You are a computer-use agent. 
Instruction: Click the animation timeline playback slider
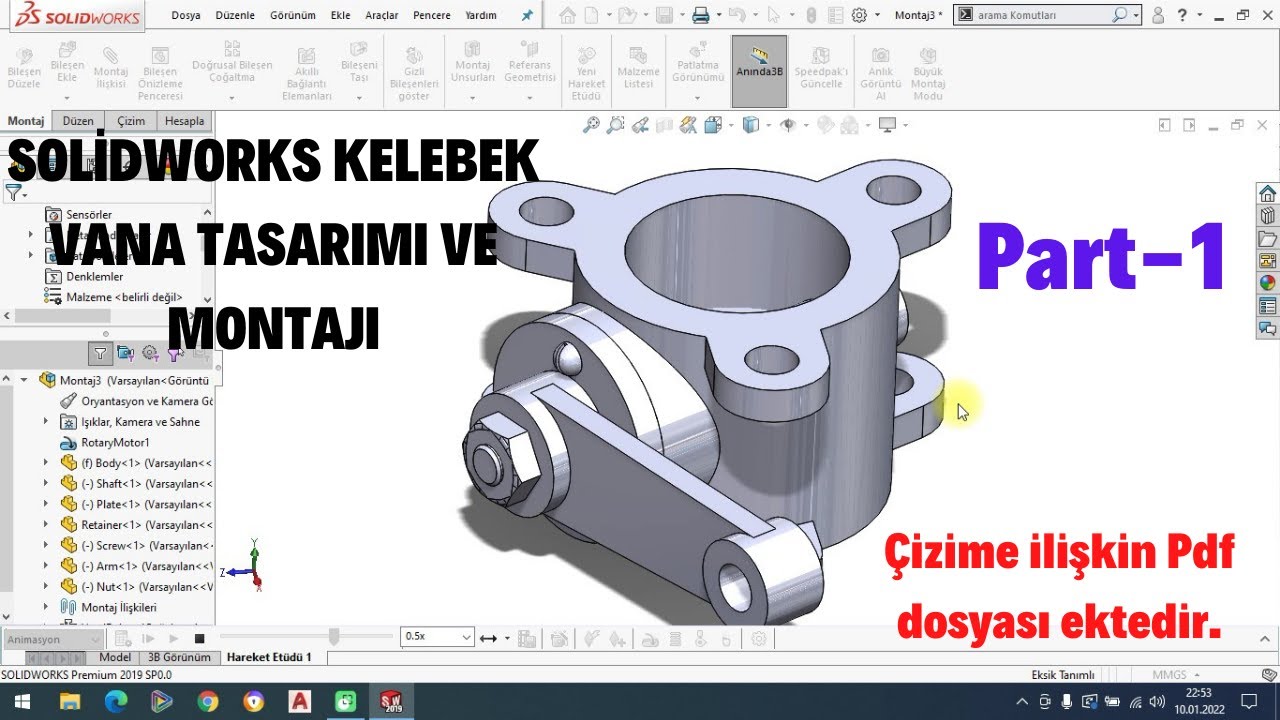click(334, 637)
